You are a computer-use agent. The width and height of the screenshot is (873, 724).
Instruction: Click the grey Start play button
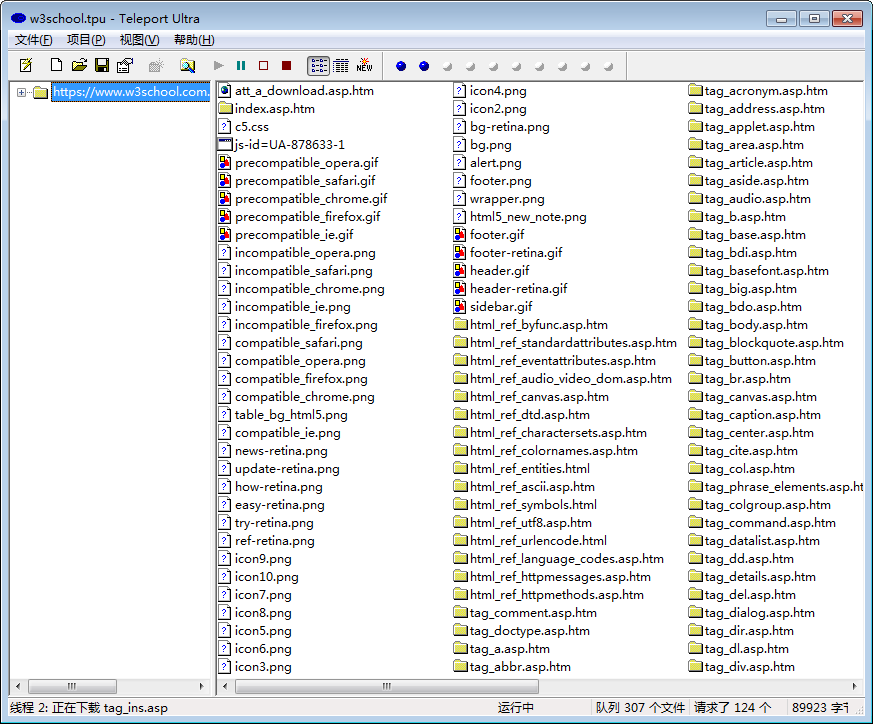(218, 66)
